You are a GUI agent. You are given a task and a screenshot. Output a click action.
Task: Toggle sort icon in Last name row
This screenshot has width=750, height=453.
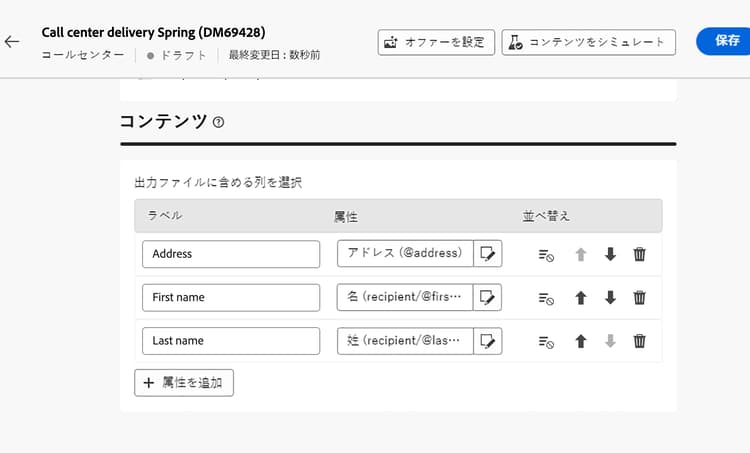[x=546, y=342]
